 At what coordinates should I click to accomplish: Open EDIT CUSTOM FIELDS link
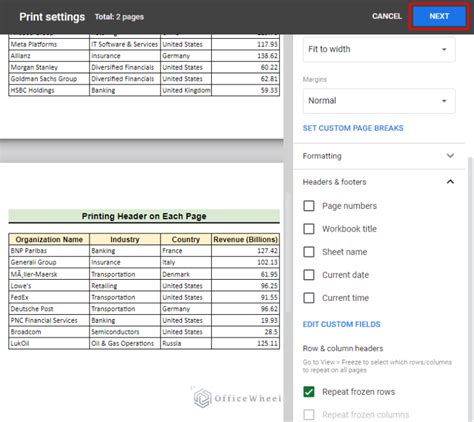pos(341,324)
